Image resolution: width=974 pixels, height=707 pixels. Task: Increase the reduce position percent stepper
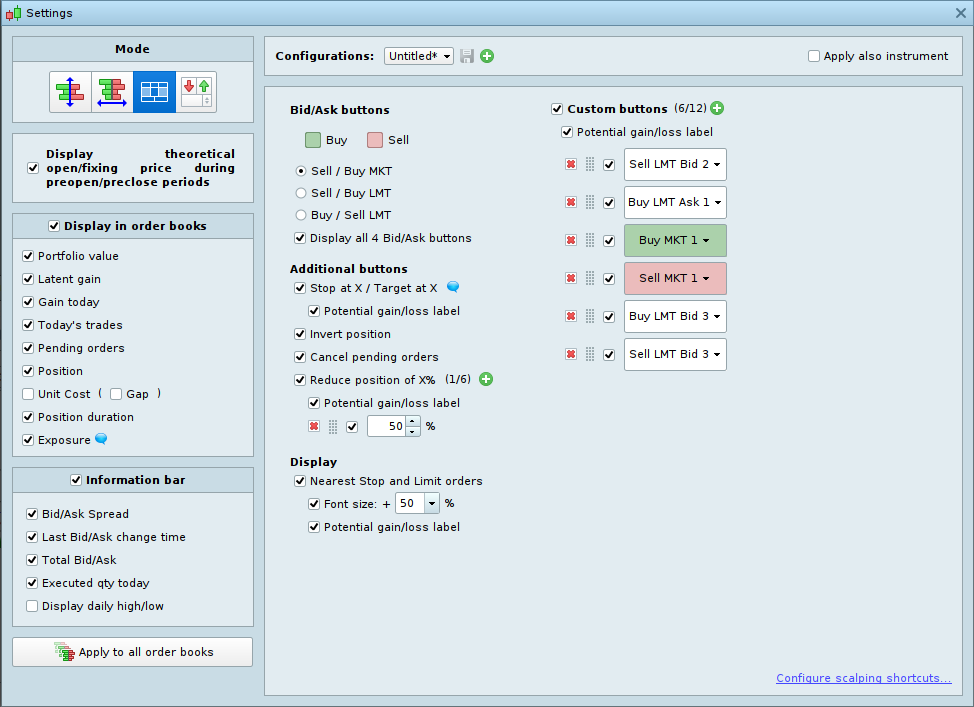(412, 421)
